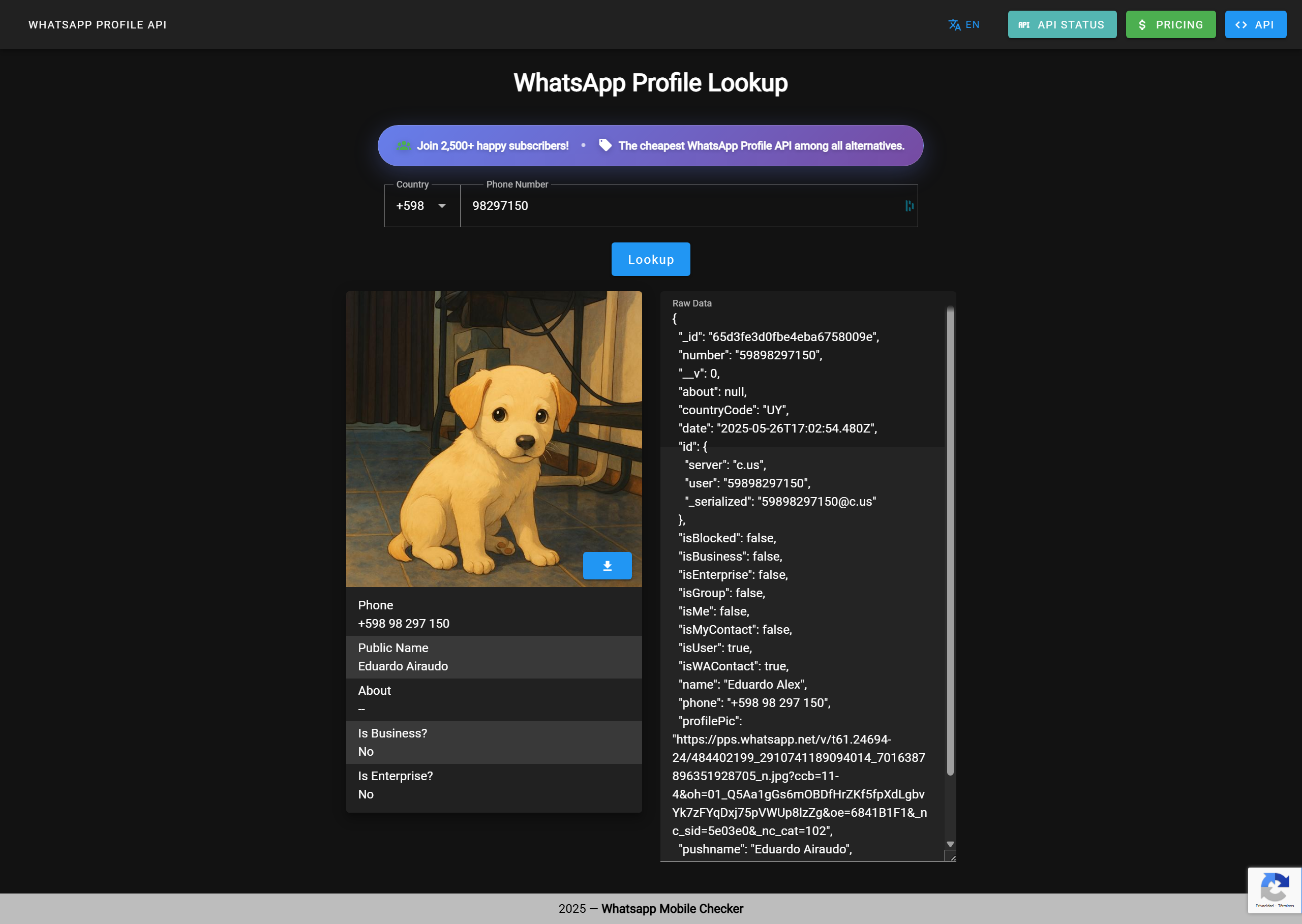Screen dimensions: 1302x924
Task: Click the WHATSAPP PROFILE API site title
Action: coord(97,24)
